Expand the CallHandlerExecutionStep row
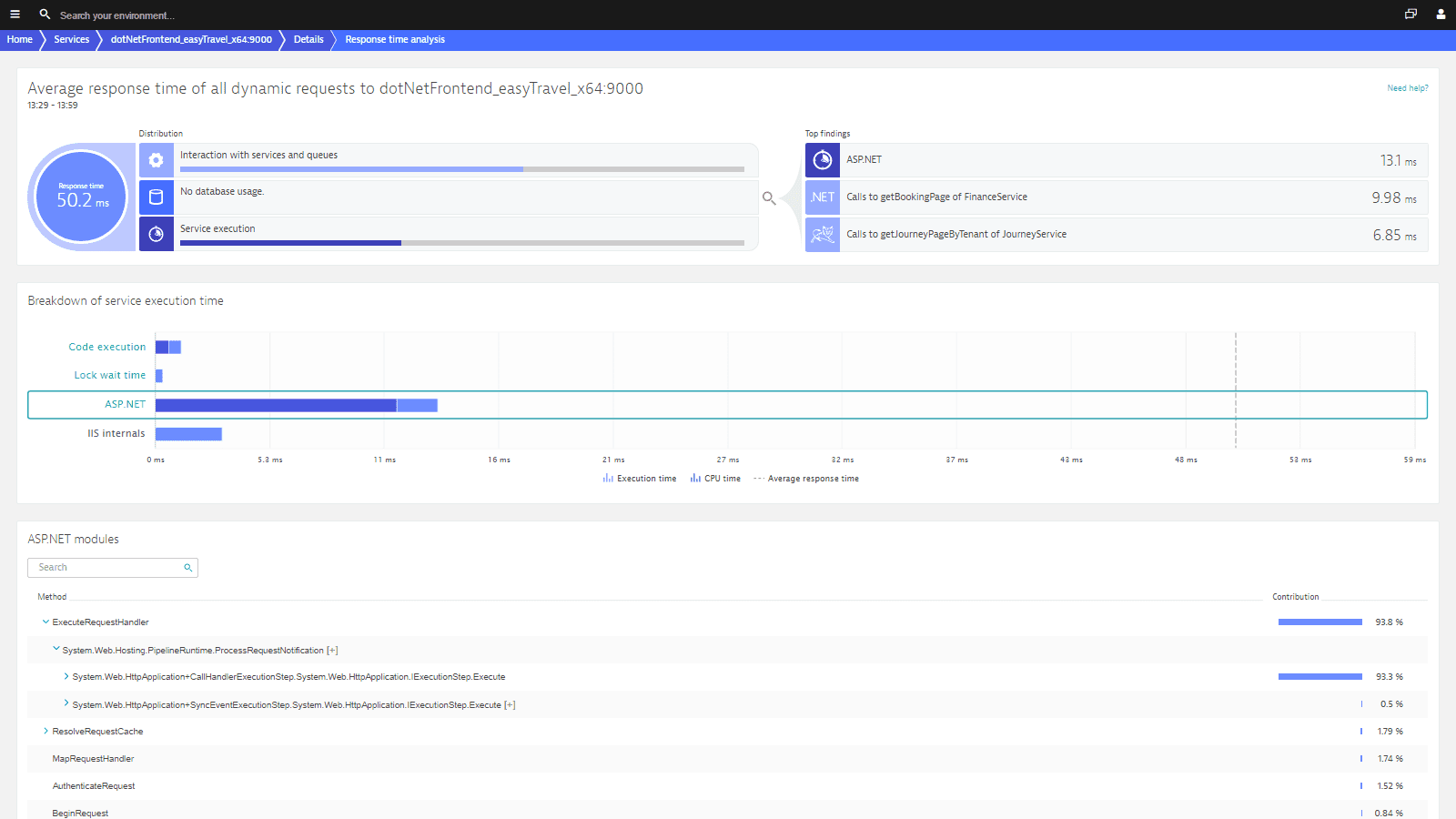Screen dimensions: 1456x819 pyautogui.click(x=66, y=676)
